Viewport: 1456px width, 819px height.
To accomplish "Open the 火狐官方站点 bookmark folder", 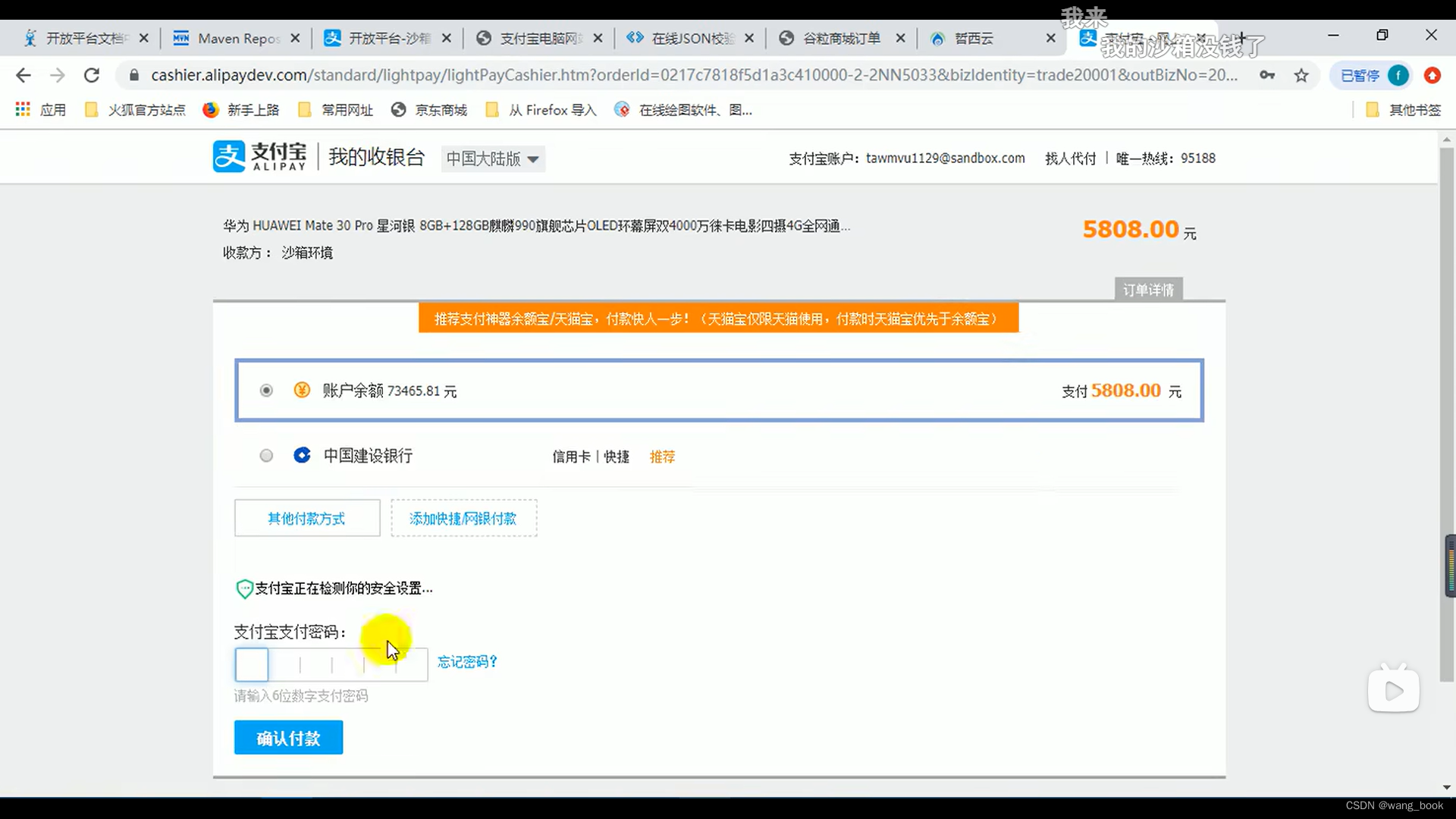I will pyautogui.click(x=135, y=110).
